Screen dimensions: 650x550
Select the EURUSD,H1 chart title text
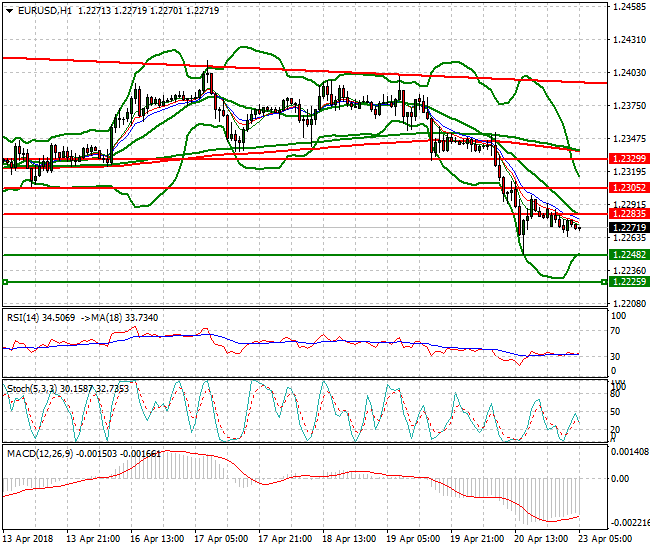tap(45, 11)
